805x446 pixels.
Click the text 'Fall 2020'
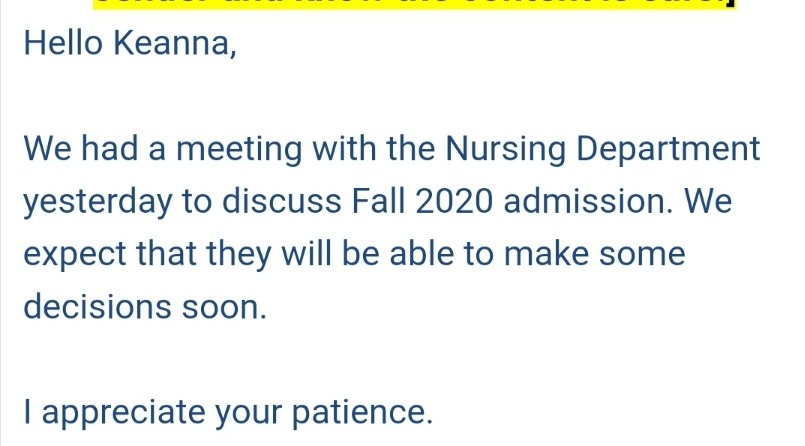click(423, 201)
